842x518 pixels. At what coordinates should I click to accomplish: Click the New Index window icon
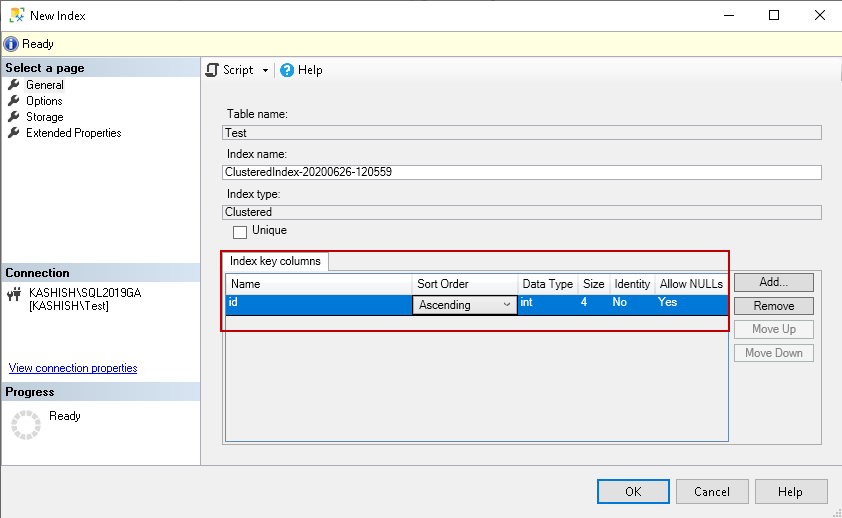pos(15,15)
